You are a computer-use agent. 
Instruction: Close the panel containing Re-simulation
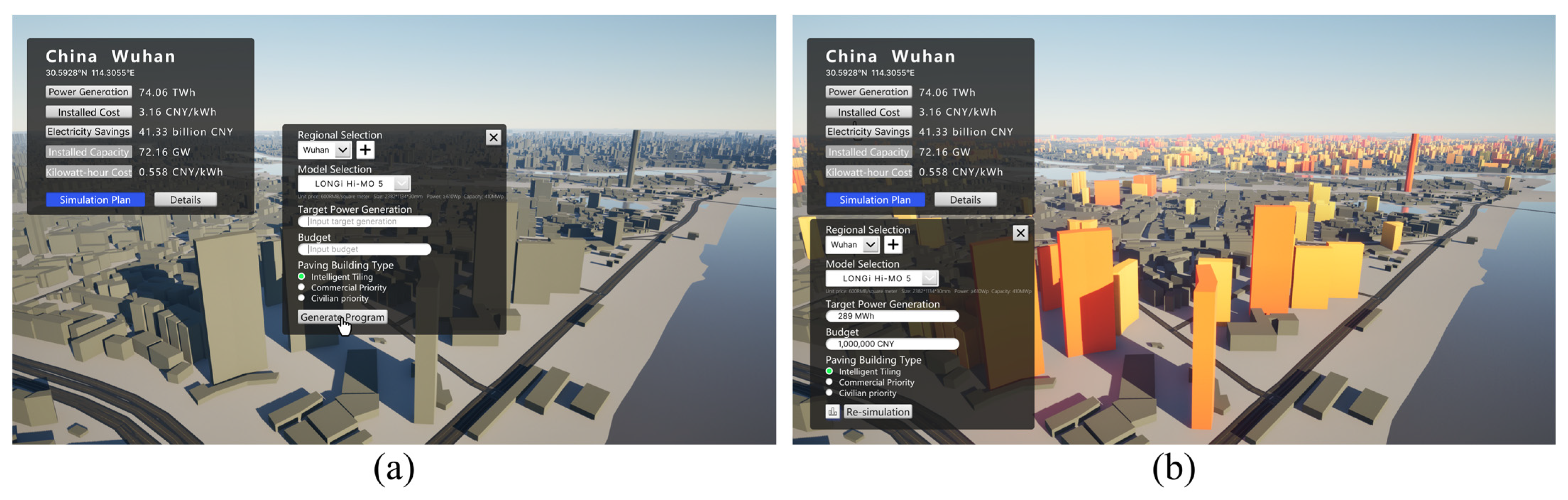1021,233
